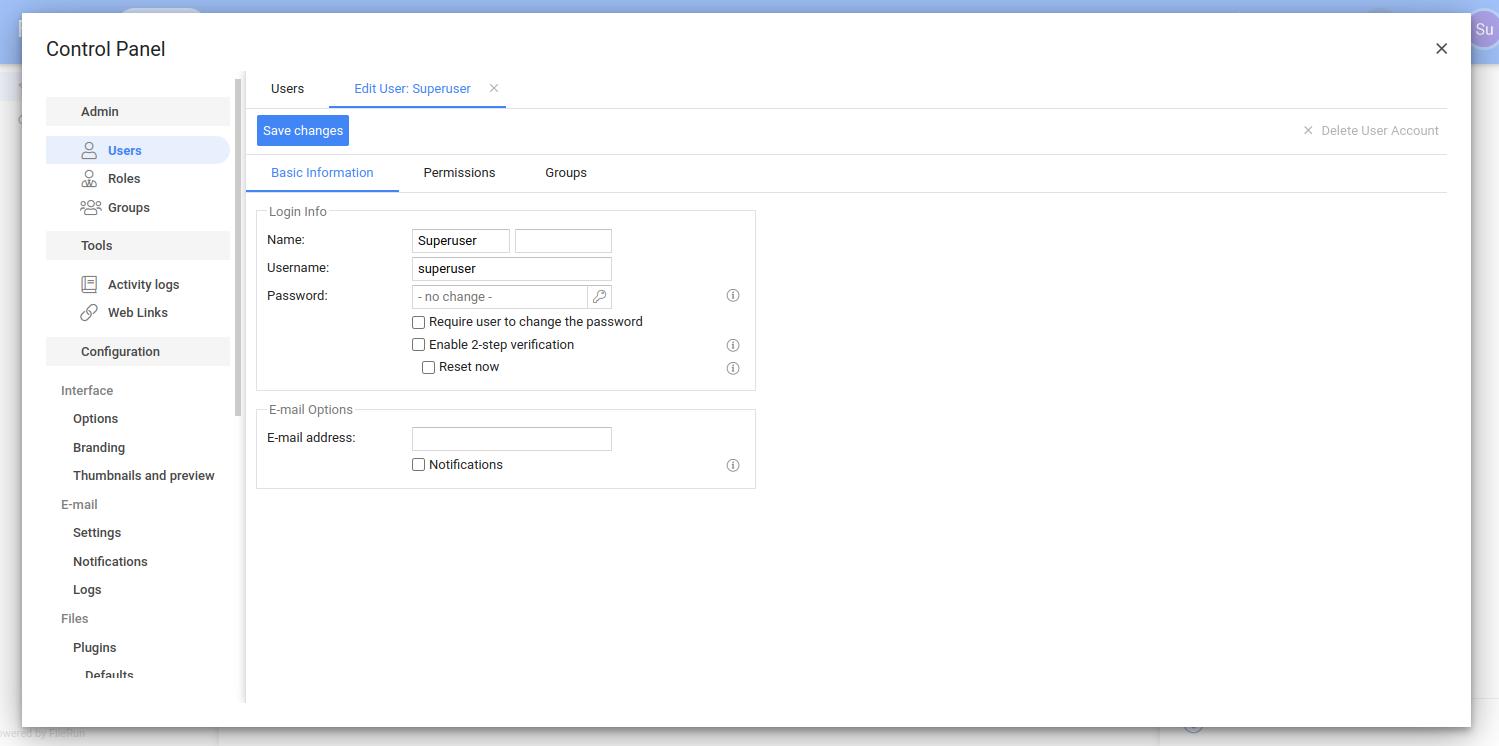Toggle Enable 2-step verification checkbox
Screen dimensions: 1499x746
419,345
